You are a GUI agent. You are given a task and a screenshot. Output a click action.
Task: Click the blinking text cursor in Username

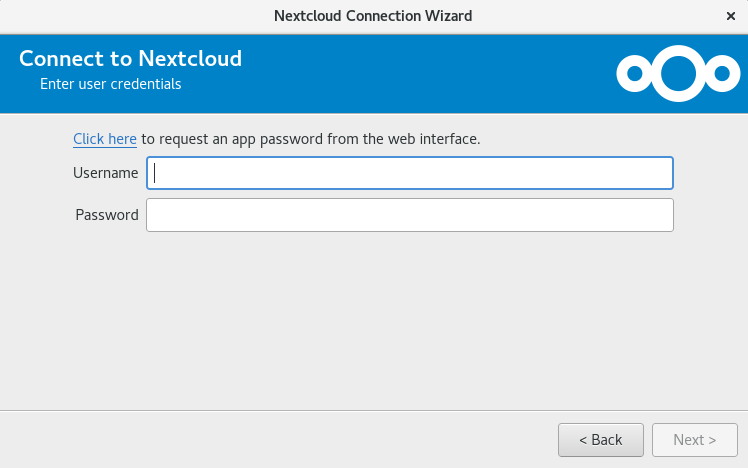(155, 173)
